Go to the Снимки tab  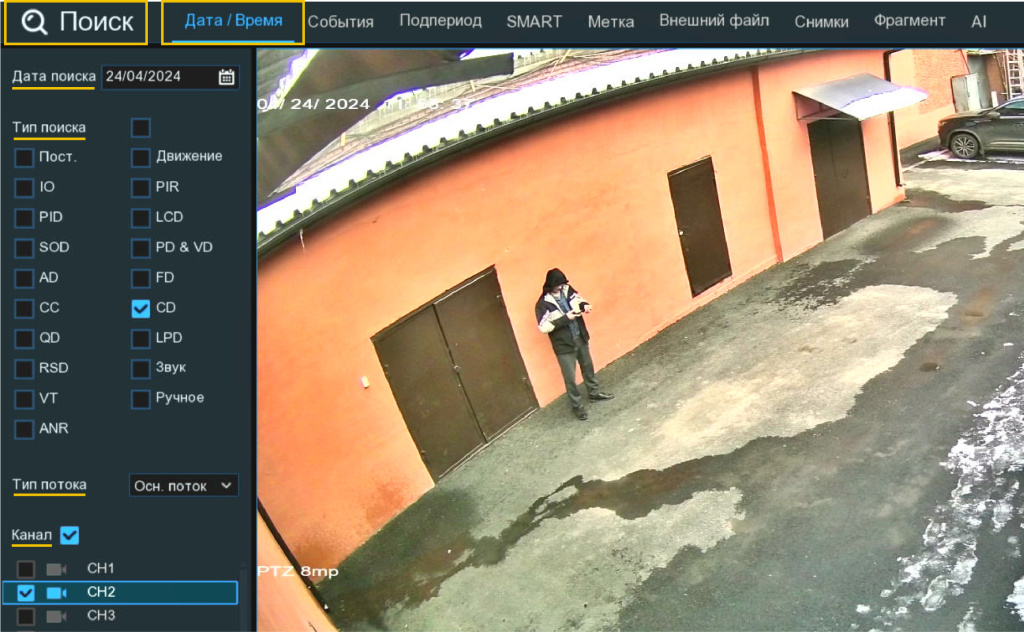821,22
